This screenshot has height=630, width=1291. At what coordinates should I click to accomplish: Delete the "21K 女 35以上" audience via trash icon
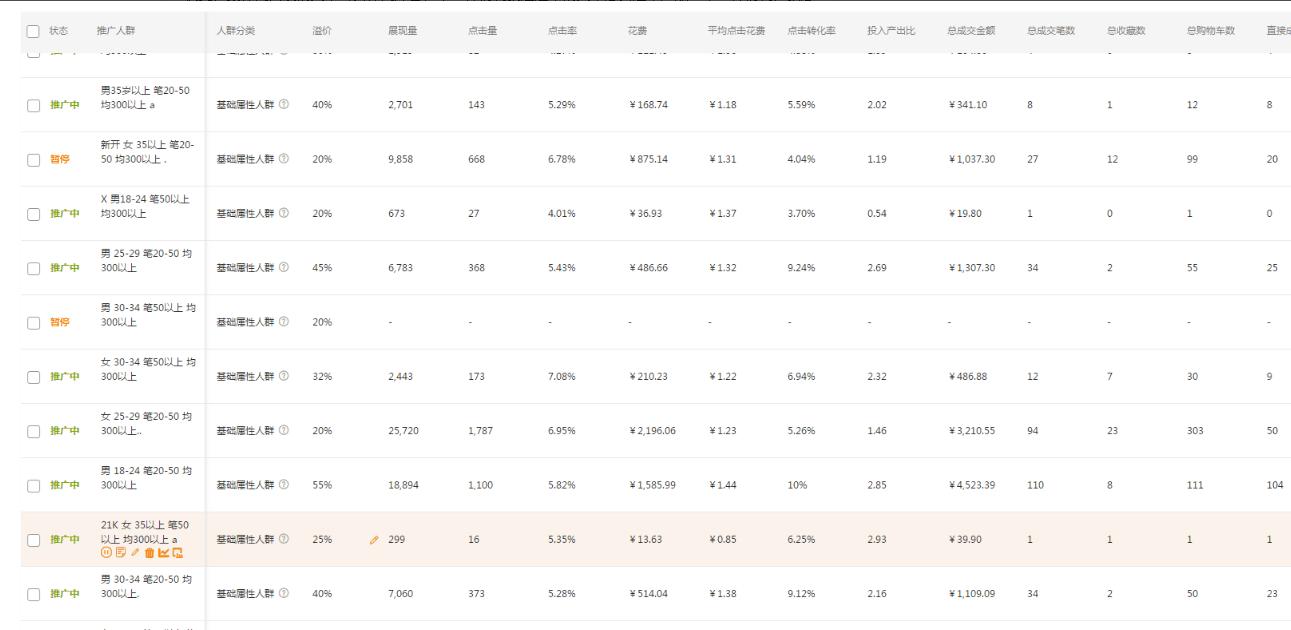tap(149, 553)
